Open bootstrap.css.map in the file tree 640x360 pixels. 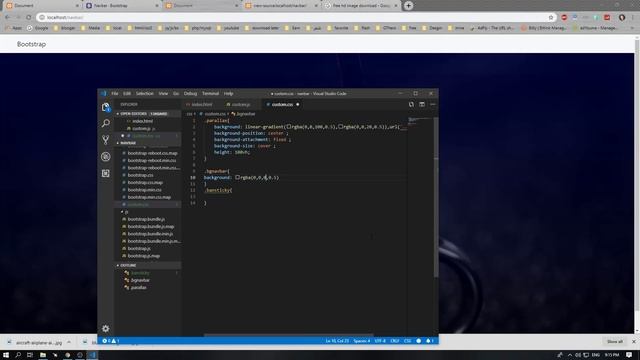click(x=145, y=182)
